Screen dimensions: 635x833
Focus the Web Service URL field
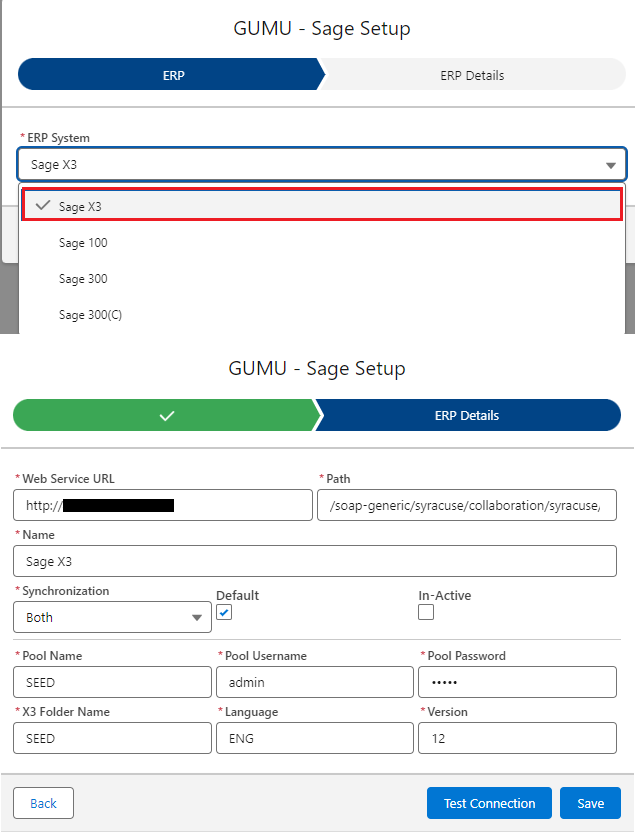coord(163,505)
